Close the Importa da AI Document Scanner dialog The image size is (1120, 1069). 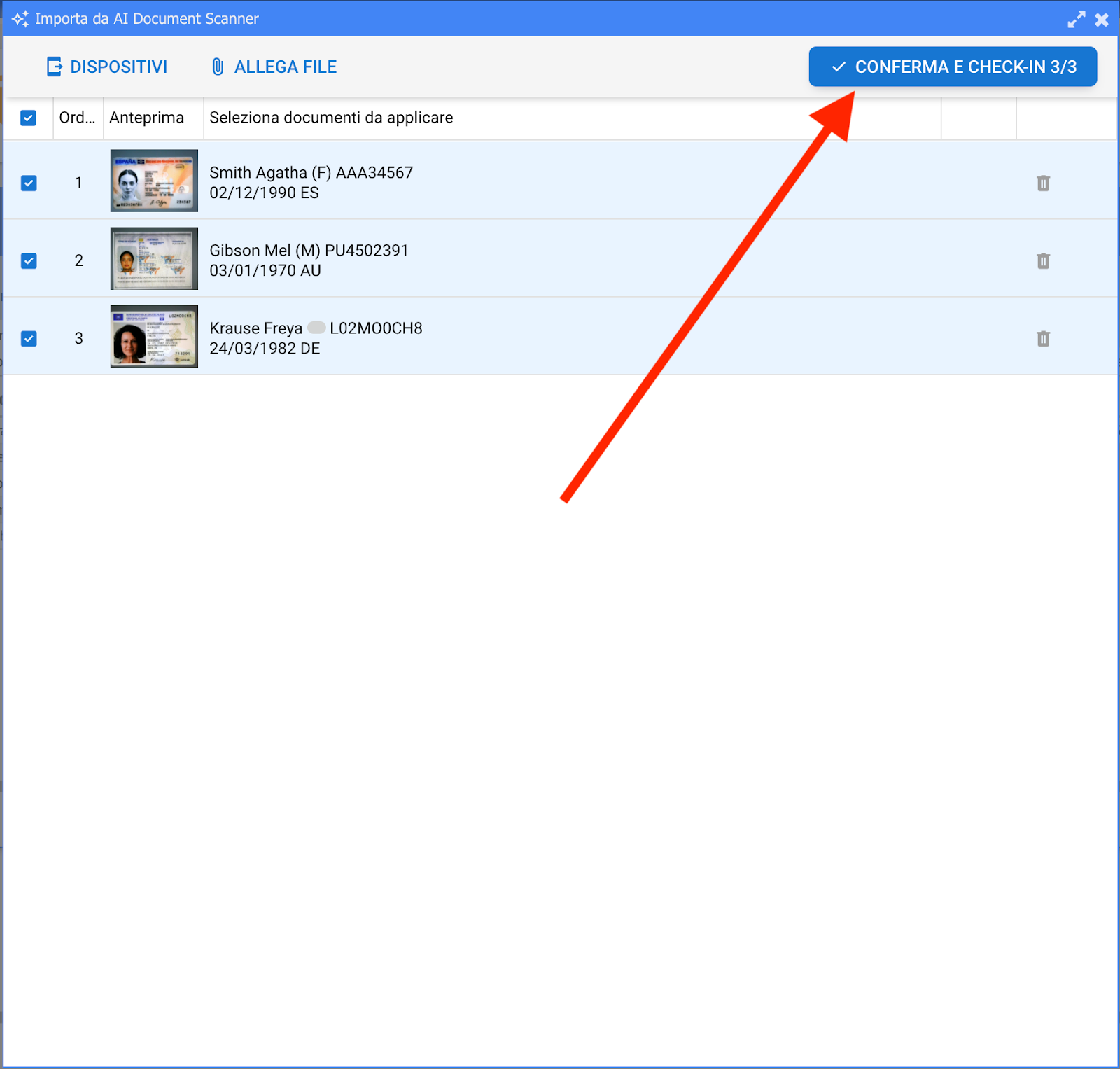tap(1102, 20)
